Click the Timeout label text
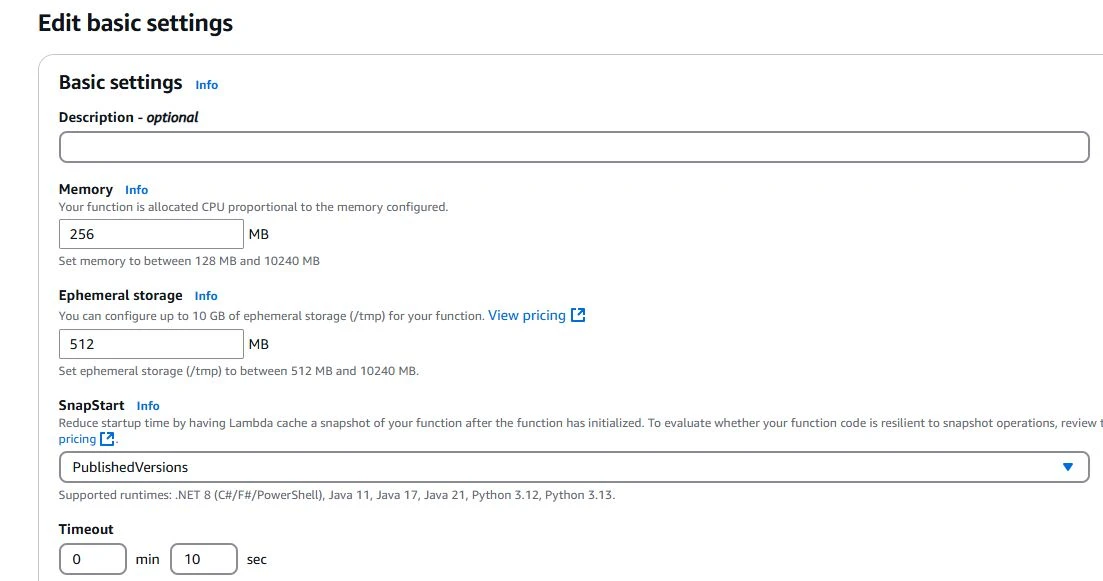The width and height of the screenshot is (1103, 581). point(86,529)
